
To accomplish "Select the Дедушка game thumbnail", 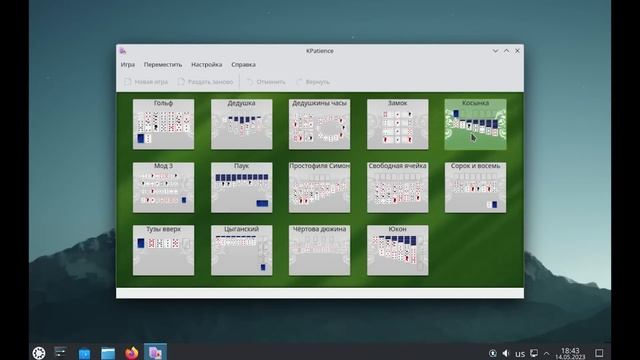I will (x=242, y=124).
